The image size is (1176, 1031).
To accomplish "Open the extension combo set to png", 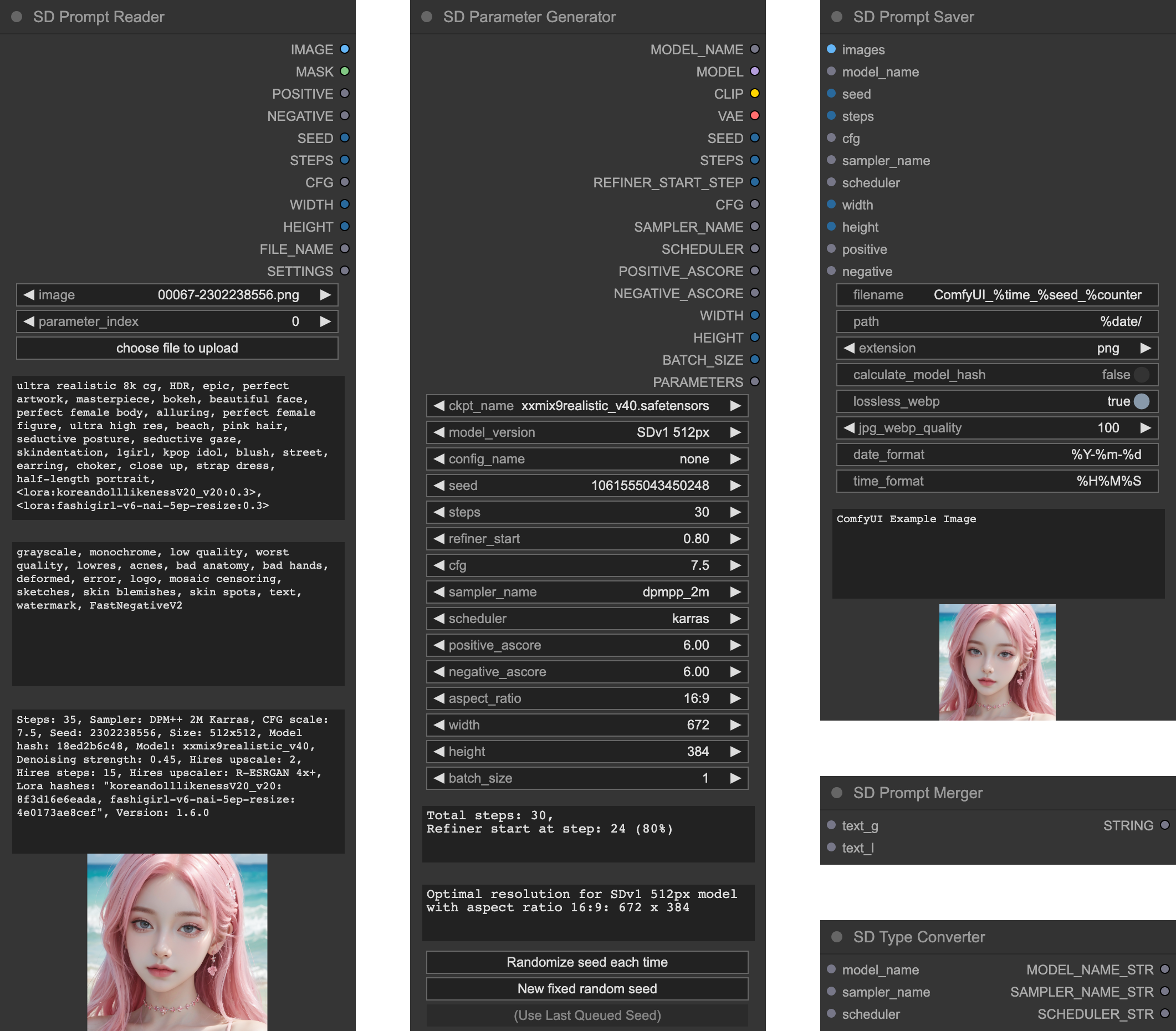I will [x=996, y=348].
